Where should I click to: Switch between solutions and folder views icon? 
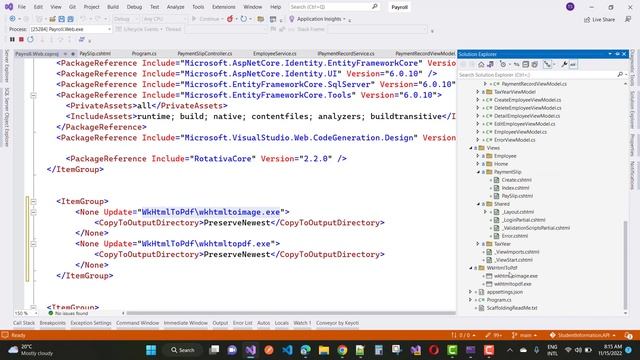(x=490, y=64)
